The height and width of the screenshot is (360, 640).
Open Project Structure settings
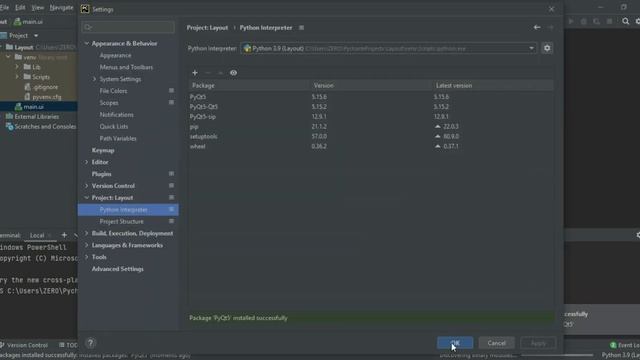pyautogui.click(x=121, y=222)
